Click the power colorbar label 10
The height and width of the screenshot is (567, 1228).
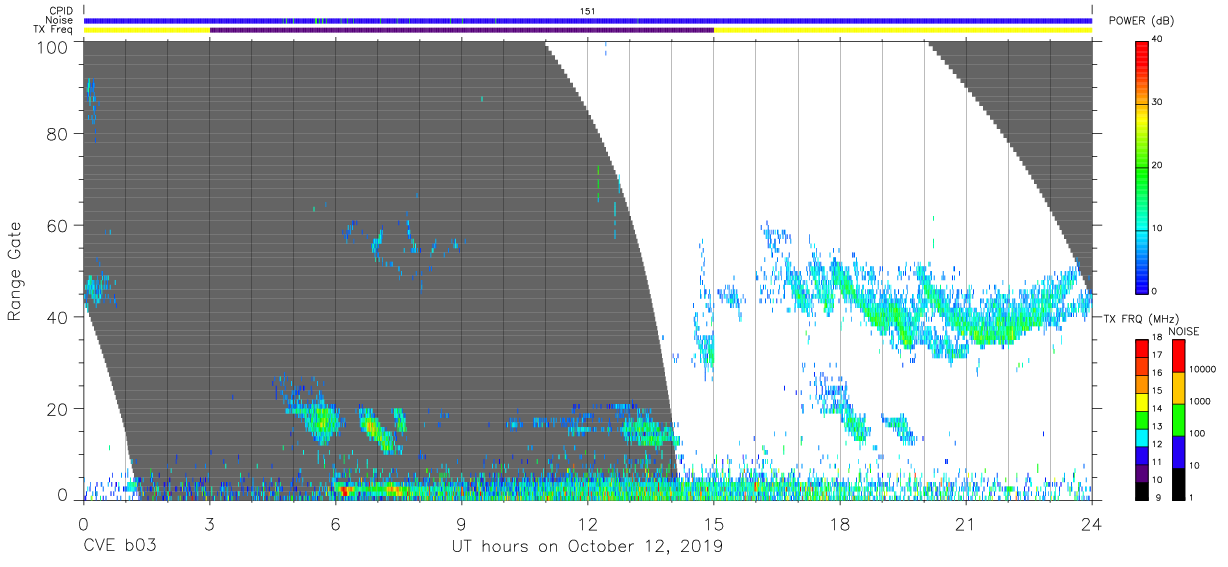tap(1158, 228)
